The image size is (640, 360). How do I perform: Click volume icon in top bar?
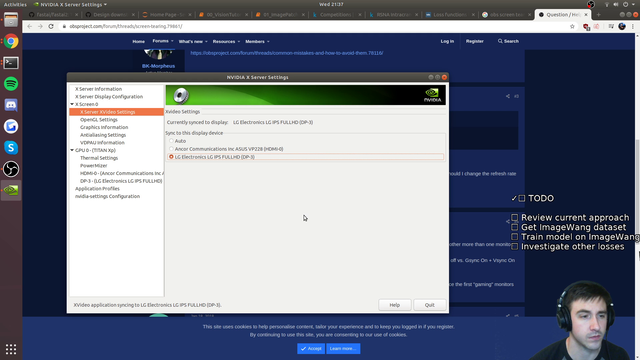[616, 4]
